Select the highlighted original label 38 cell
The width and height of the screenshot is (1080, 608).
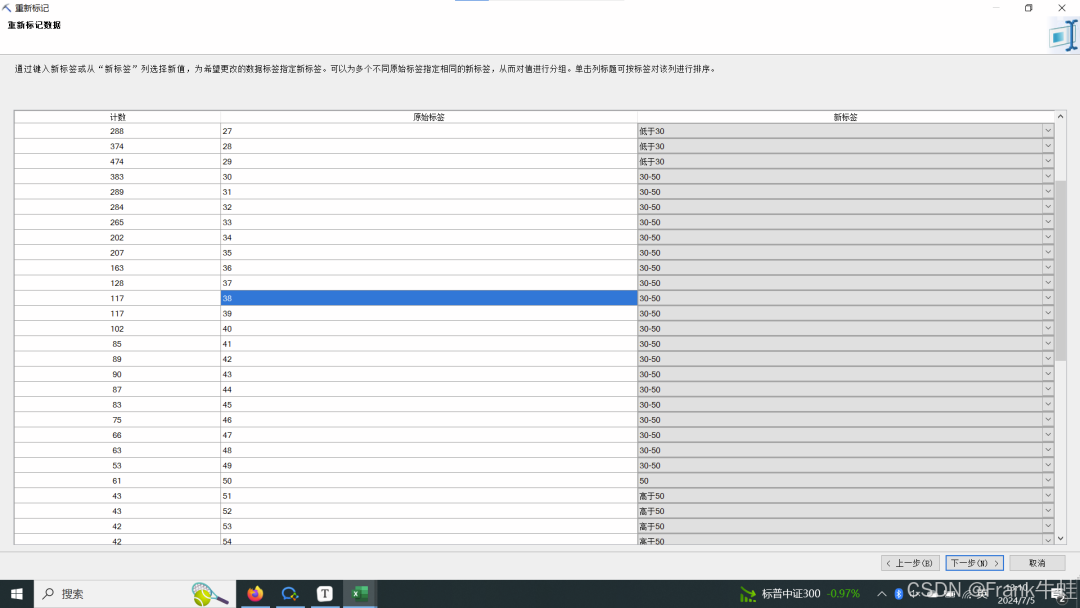428,298
